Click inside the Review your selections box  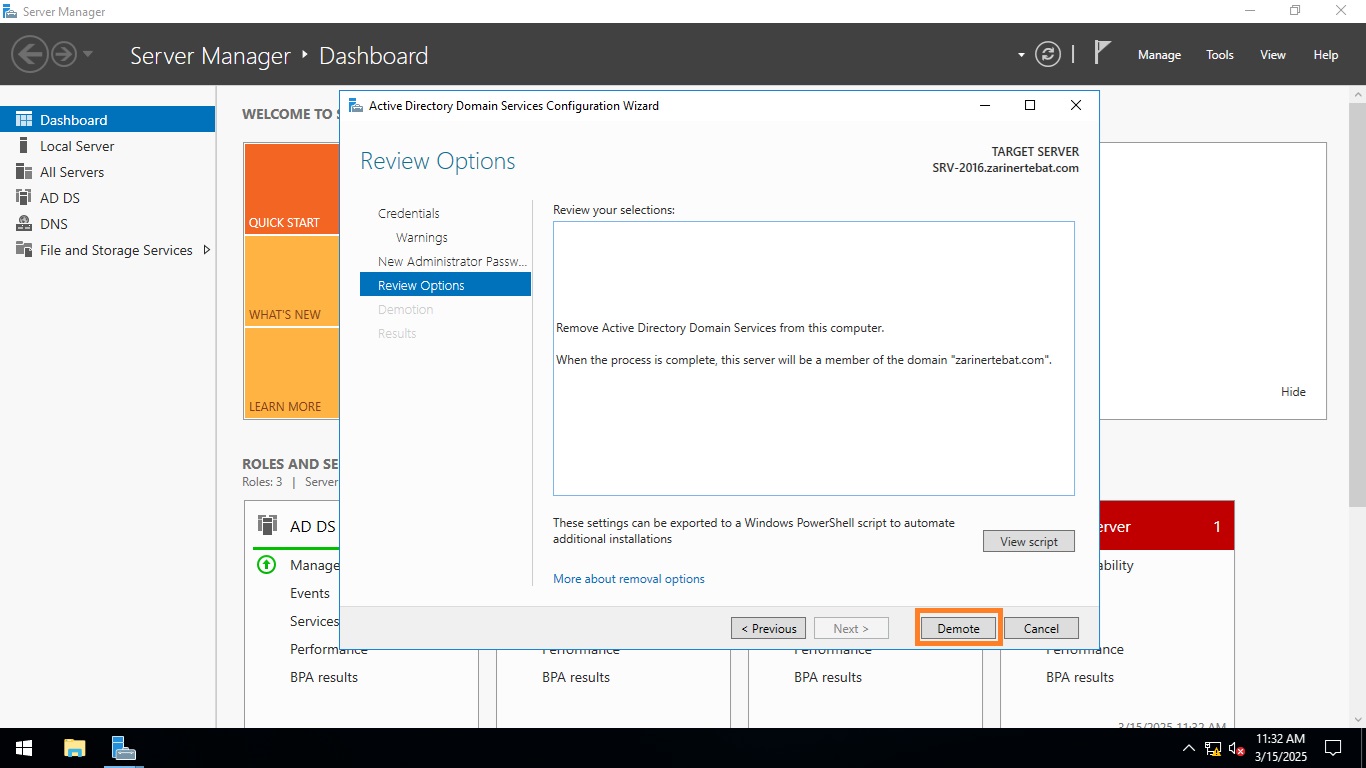tap(814, 358)
